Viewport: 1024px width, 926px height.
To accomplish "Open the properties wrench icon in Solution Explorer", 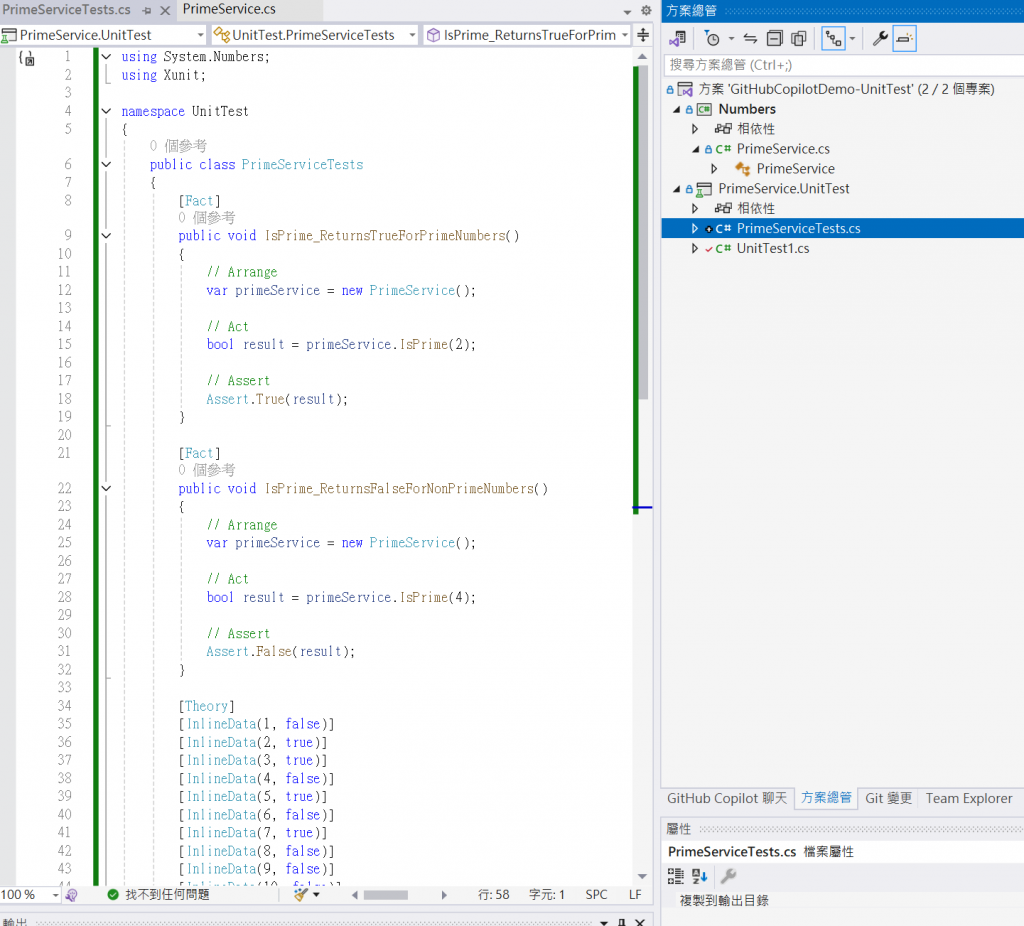I will (x=880, y=39).
